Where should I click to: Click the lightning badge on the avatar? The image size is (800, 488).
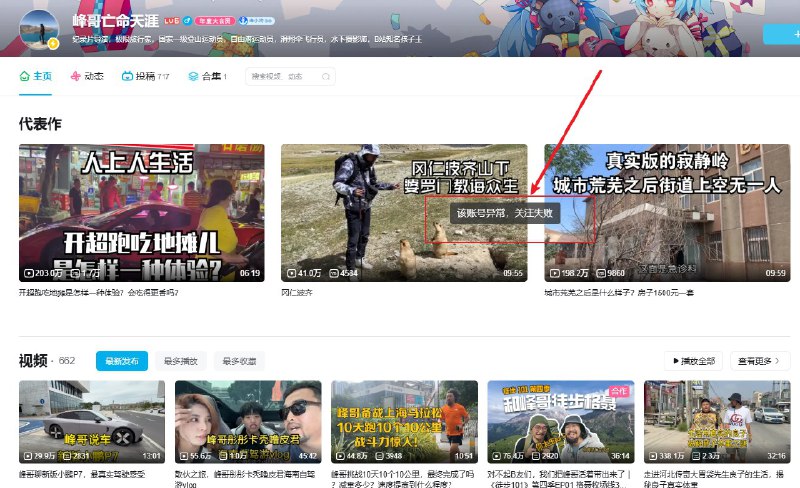[53, 44]
